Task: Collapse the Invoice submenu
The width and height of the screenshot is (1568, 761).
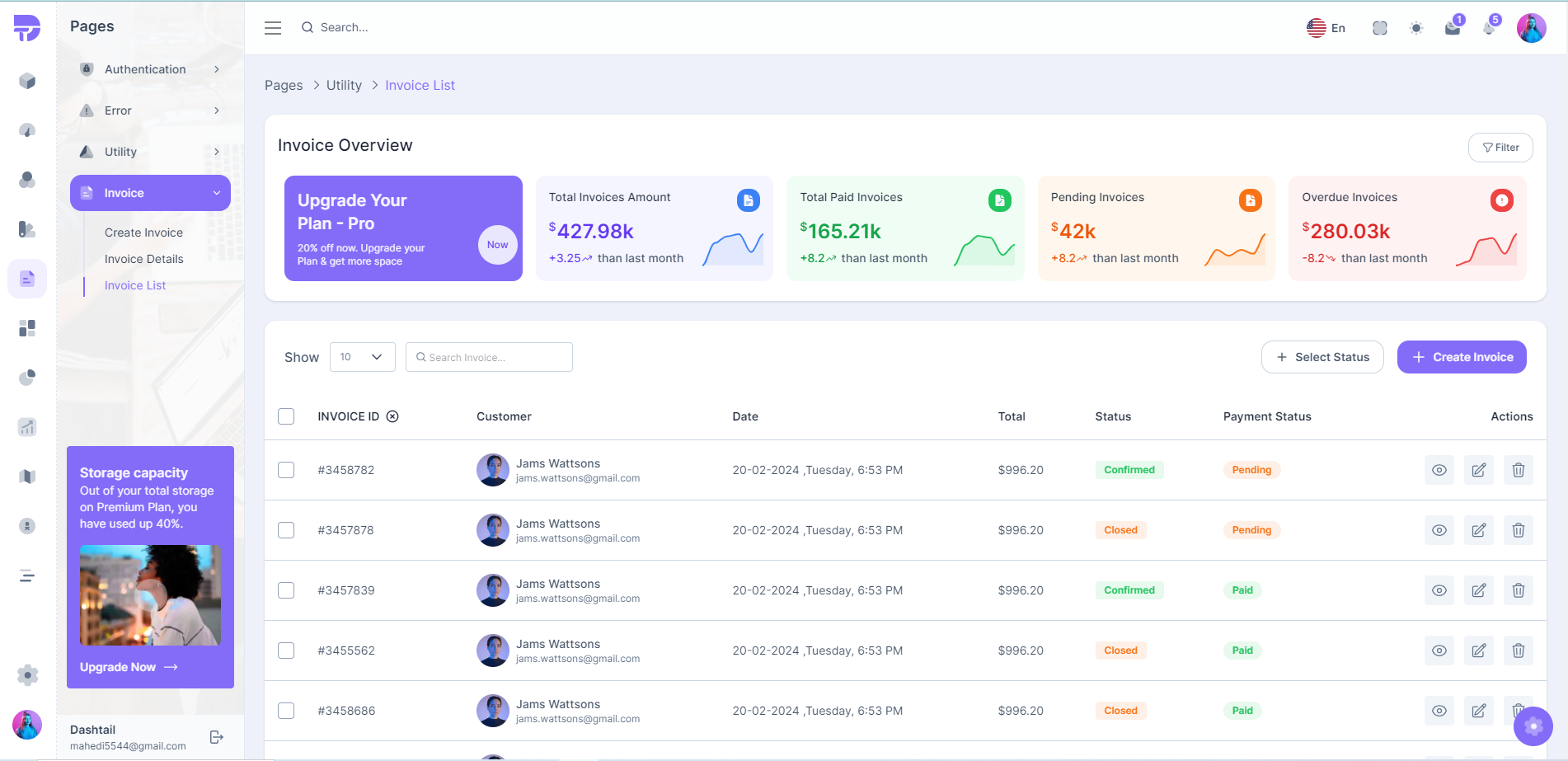Action: 150,192
